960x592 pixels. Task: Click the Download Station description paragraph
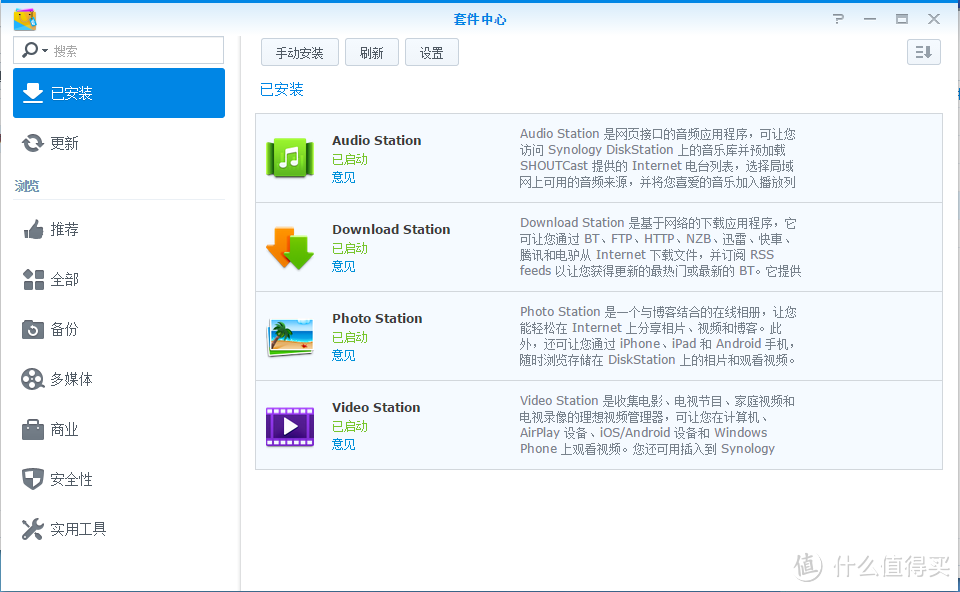pos(660,247)
